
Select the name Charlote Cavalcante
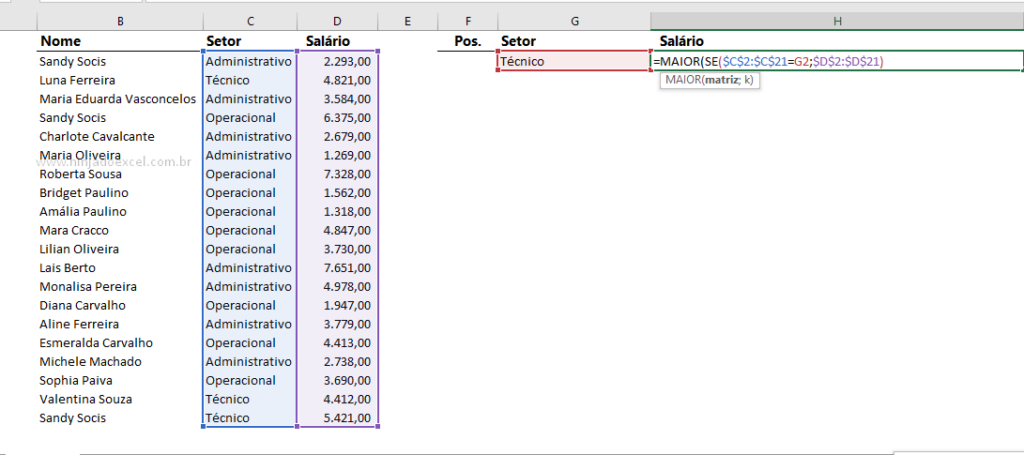tap(97, 136)
